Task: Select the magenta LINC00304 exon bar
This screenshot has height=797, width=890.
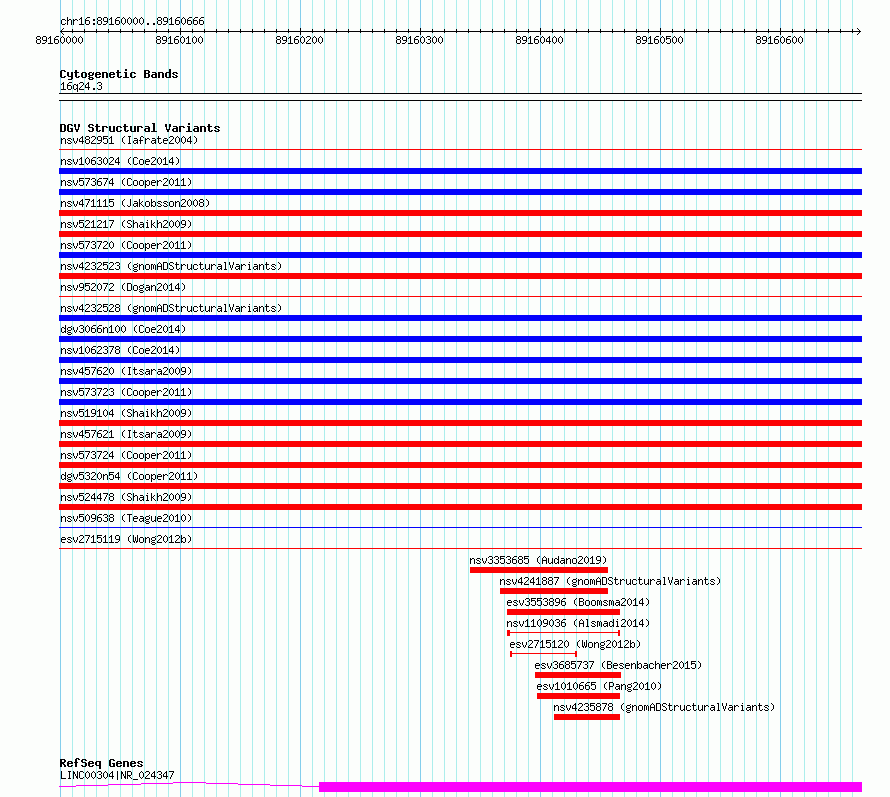Action: coord(590,787)
